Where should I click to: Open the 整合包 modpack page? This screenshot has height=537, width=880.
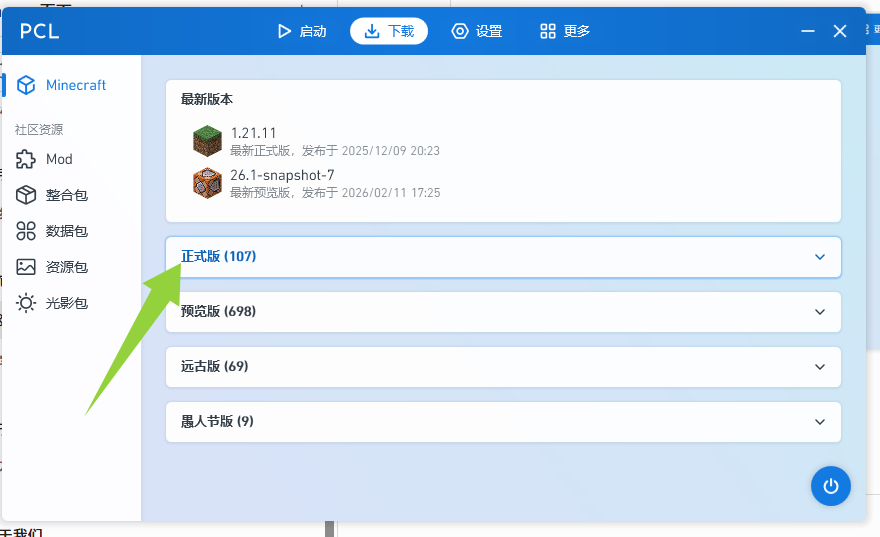point(71,195)
